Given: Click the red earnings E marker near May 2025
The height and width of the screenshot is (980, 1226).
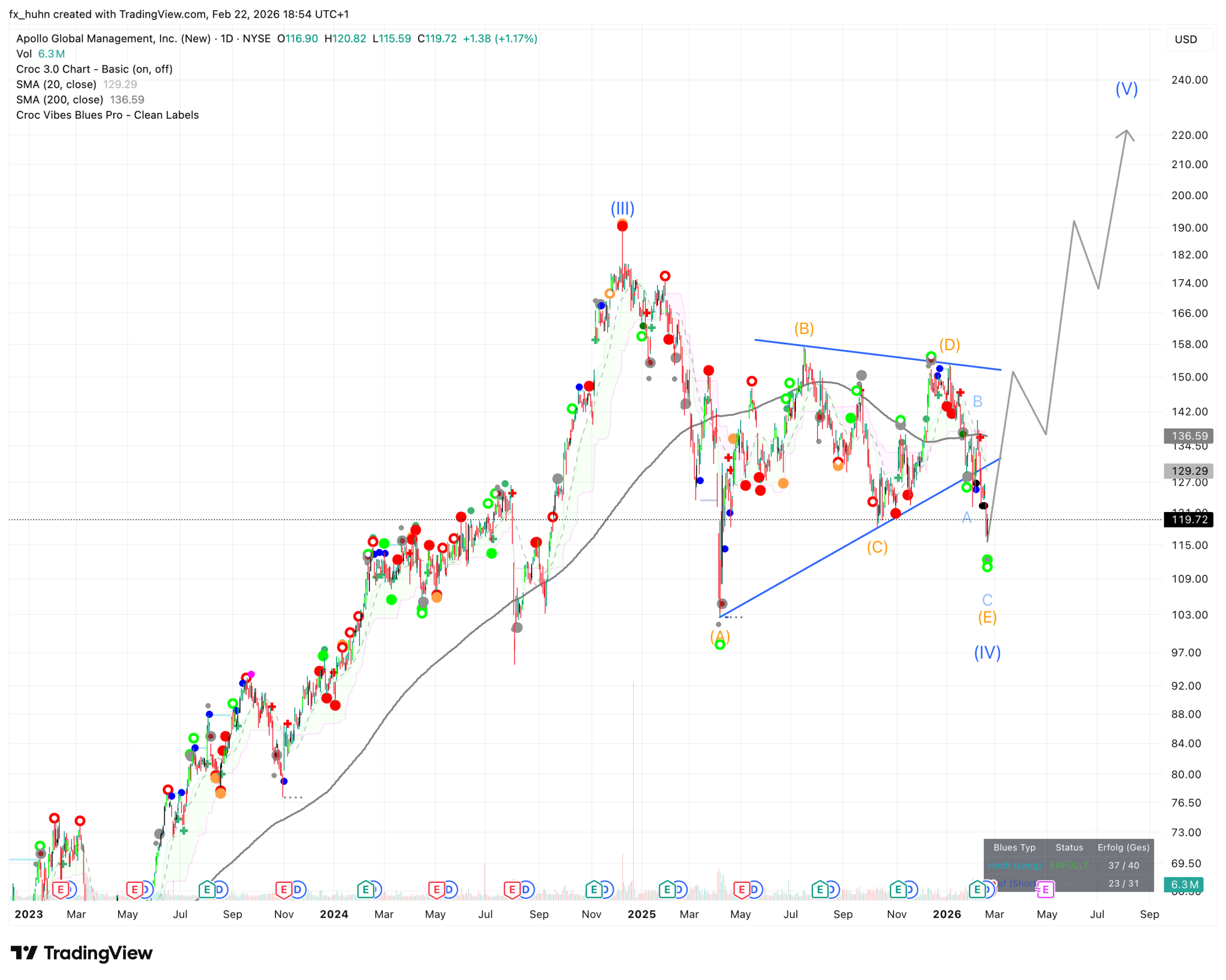Looking at the screenshot, I should pos(741,890).
